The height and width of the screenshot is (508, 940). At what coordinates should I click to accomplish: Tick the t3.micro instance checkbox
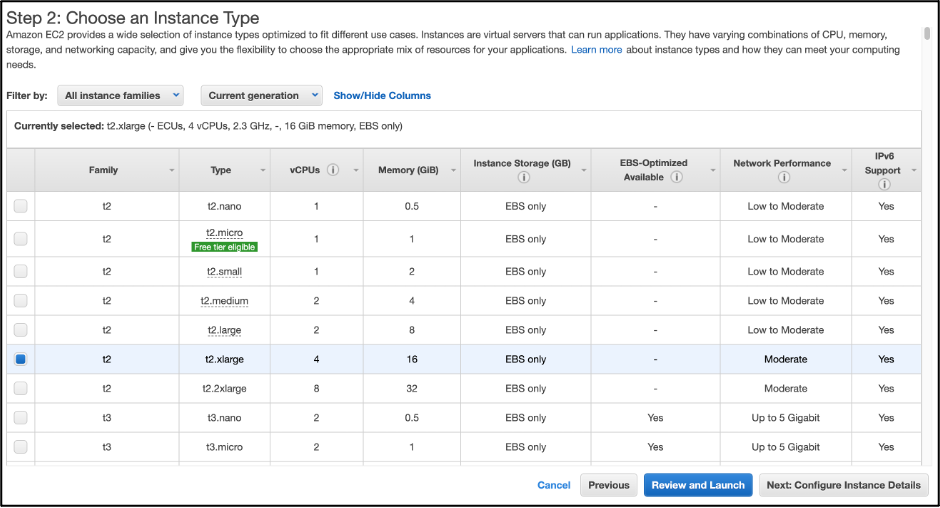[20, 447]
